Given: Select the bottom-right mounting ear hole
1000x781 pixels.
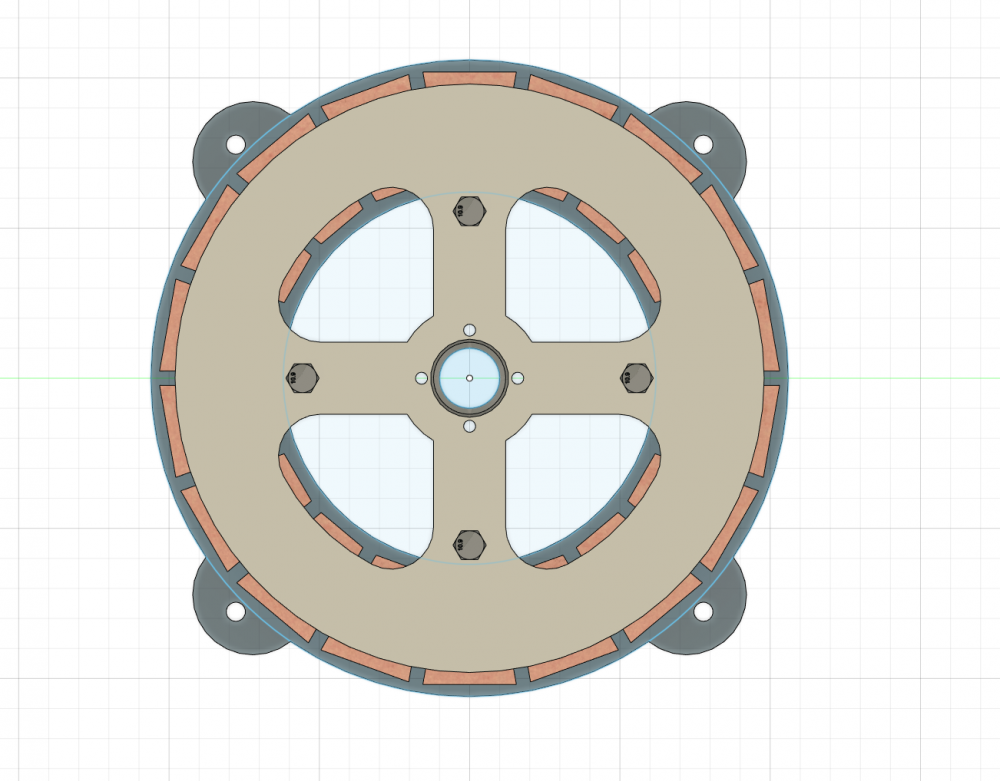Looking at the screenshot, I should coord(703,610).
